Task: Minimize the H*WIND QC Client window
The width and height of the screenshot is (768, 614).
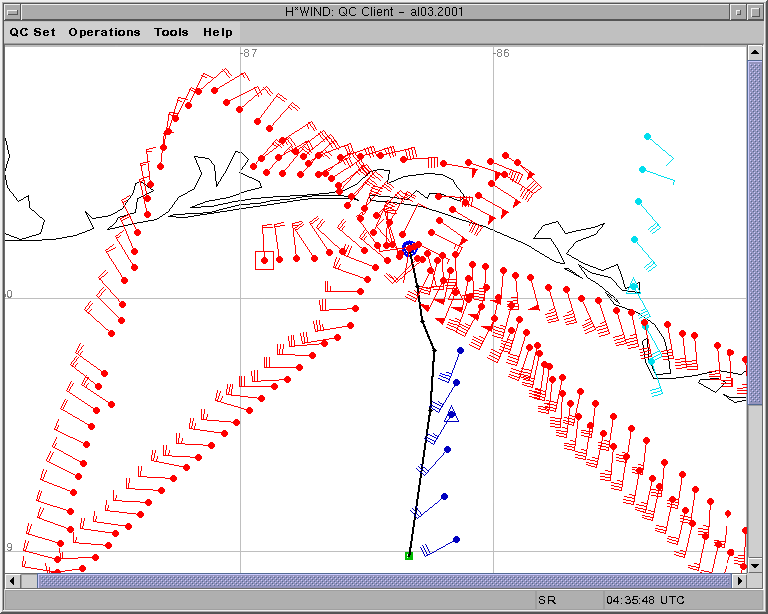Action: pos(738,10)
